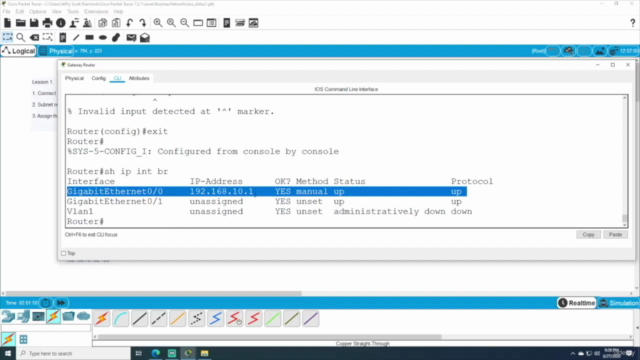Select the Add Simple PDU envelope
This screenshot has width=640, height=360.
(131, 38)
